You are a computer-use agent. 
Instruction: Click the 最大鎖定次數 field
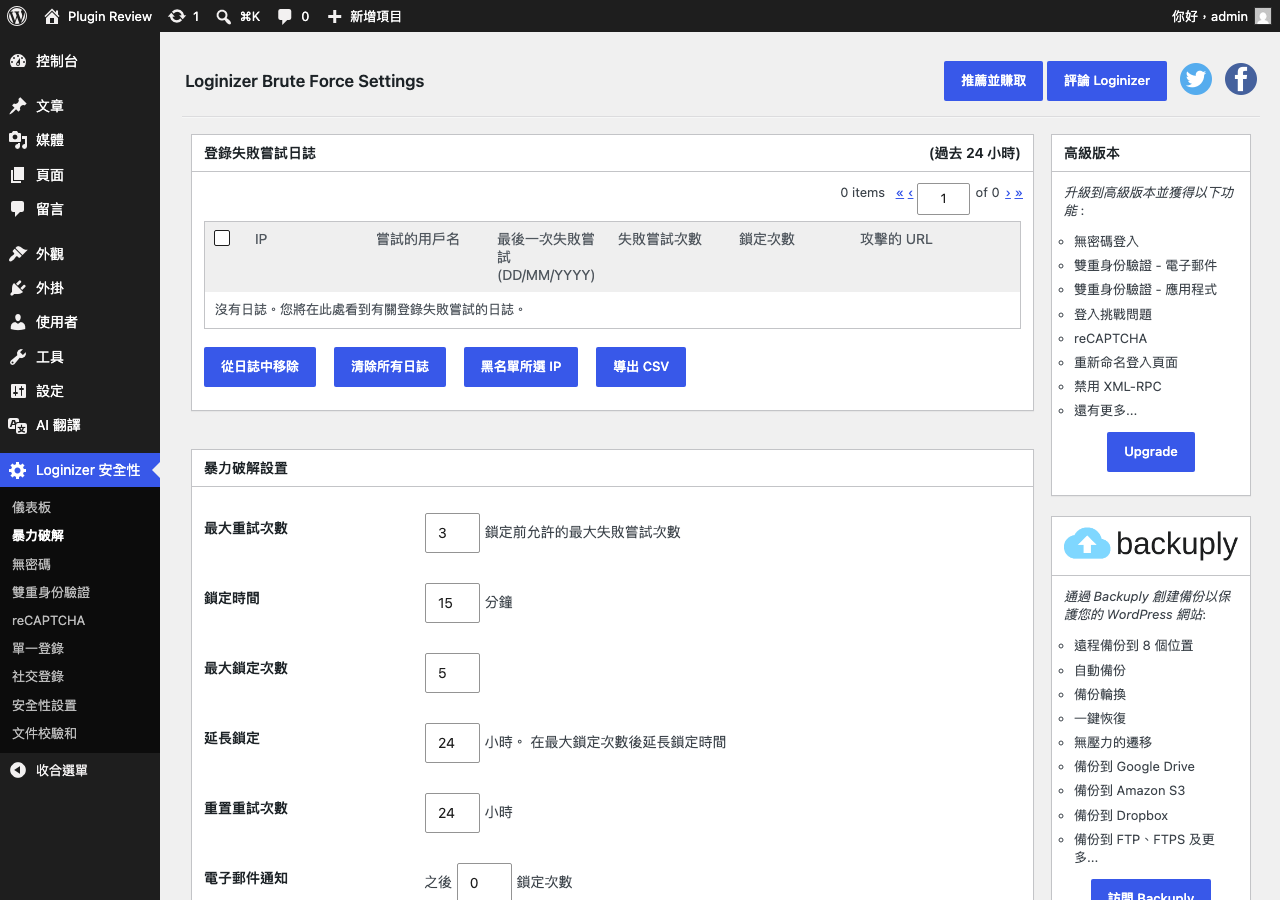(x=452, y=673)
